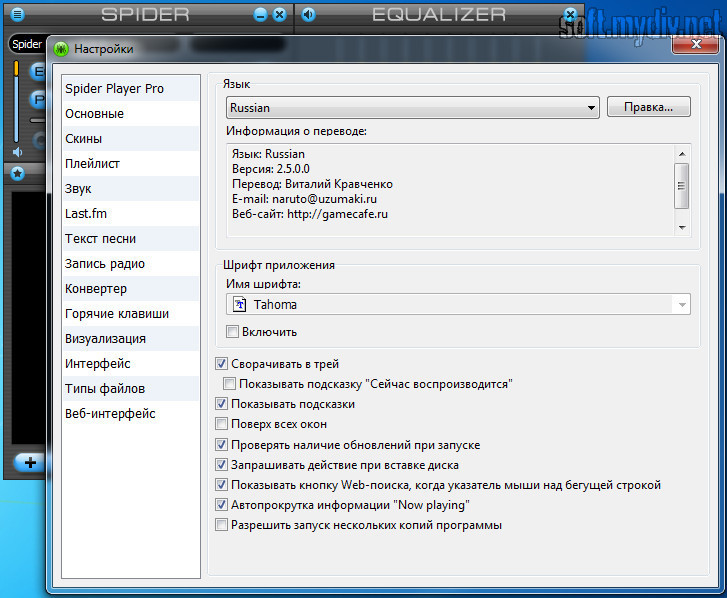Viewport: 727px width, 598px height.
Task: Select 'Интерфейс' settings section
Action: [x=131, y=364]
